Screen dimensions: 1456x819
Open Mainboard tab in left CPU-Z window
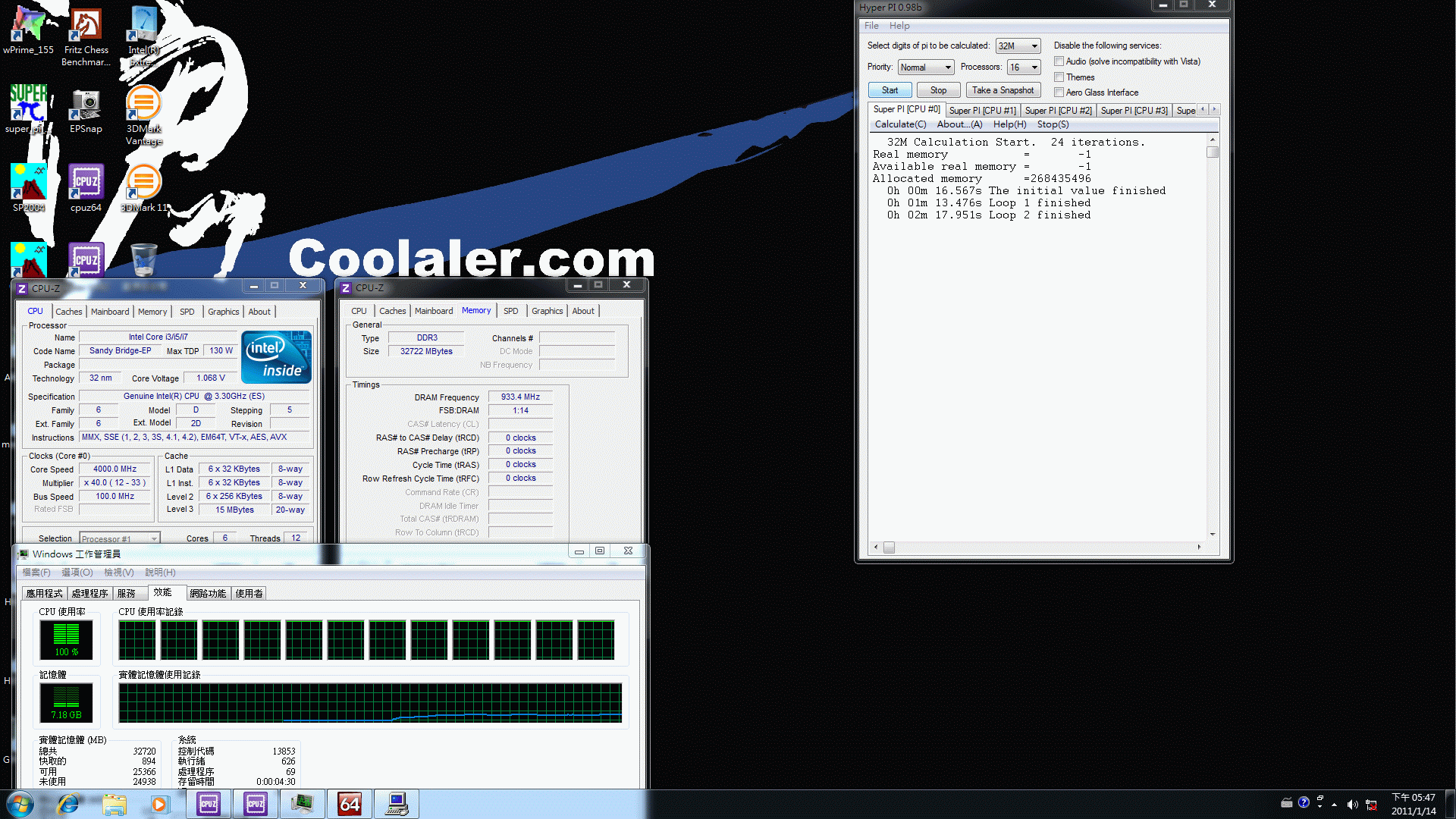pyautogui.click(x=110, y=312)
